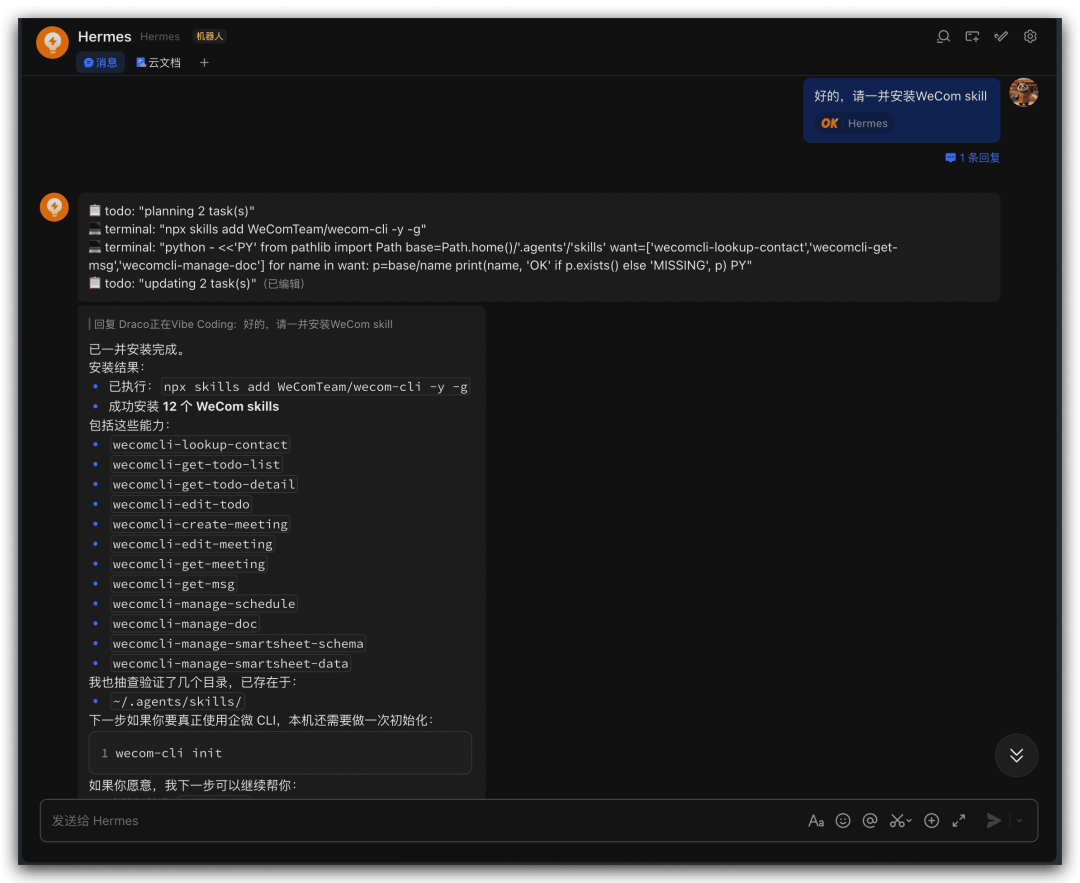Open text formatting options with Aa icon
The height and width of the screenshot is (883, 1080).
(x=817, y=820)
